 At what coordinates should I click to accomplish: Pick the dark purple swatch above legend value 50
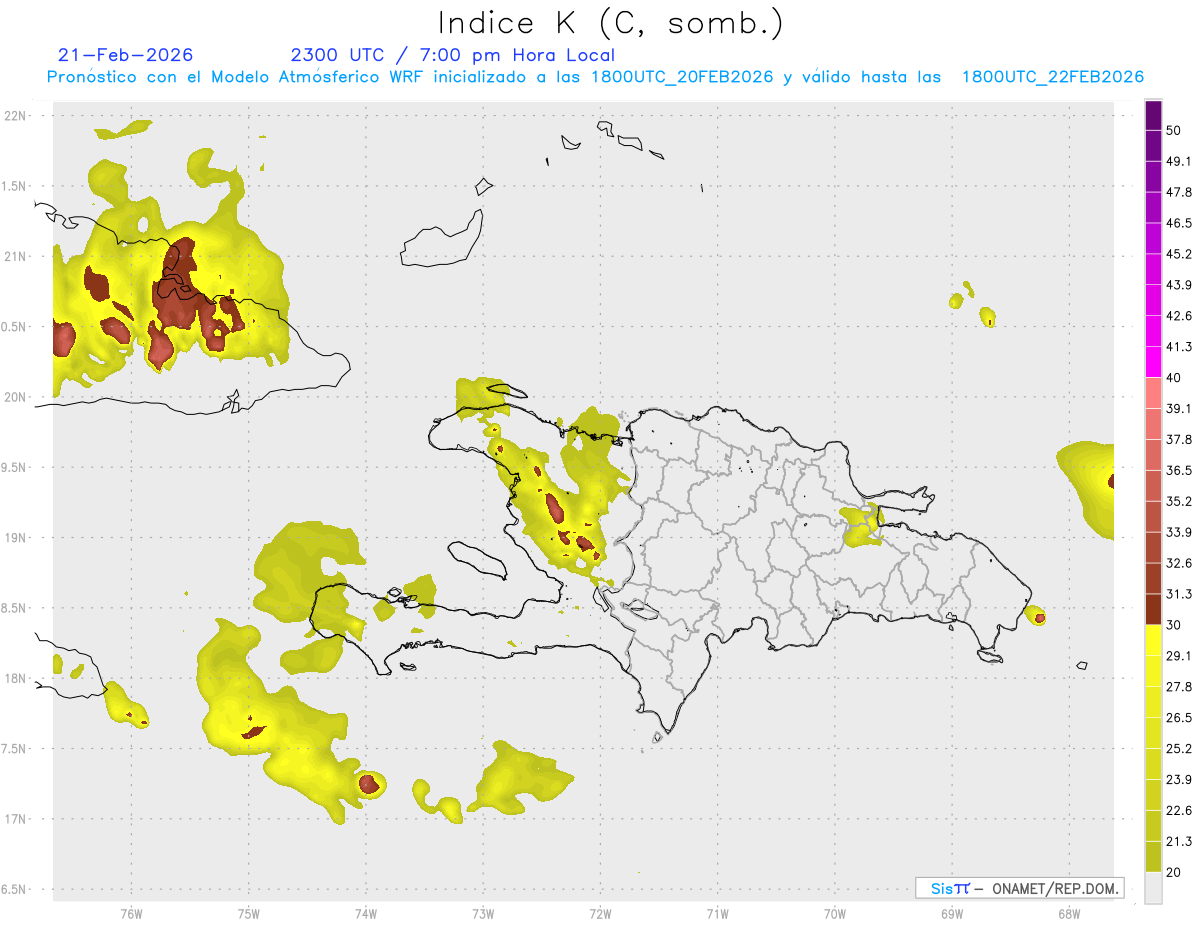pos(1154,116)
